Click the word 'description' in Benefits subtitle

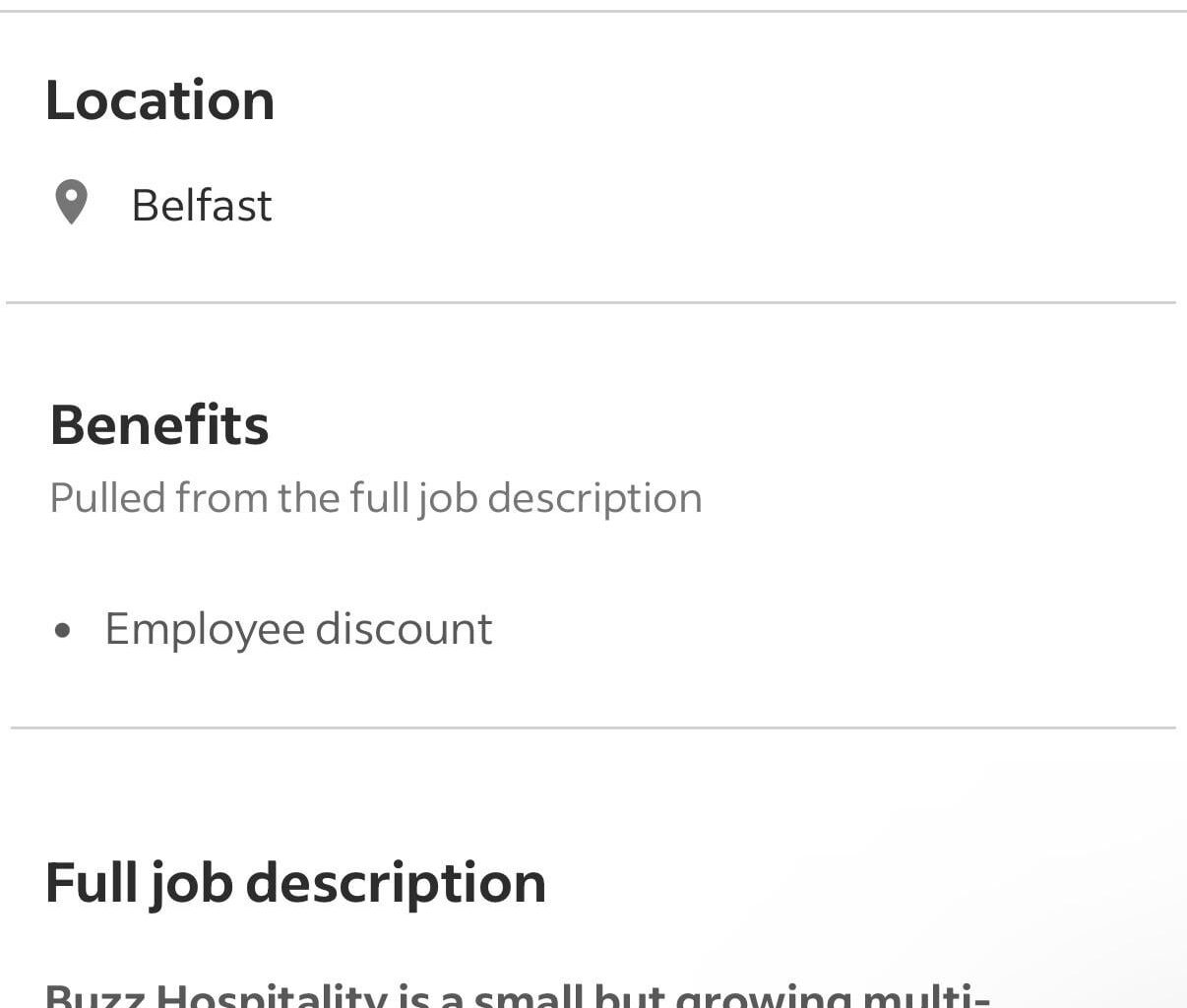tap(594, 499)
